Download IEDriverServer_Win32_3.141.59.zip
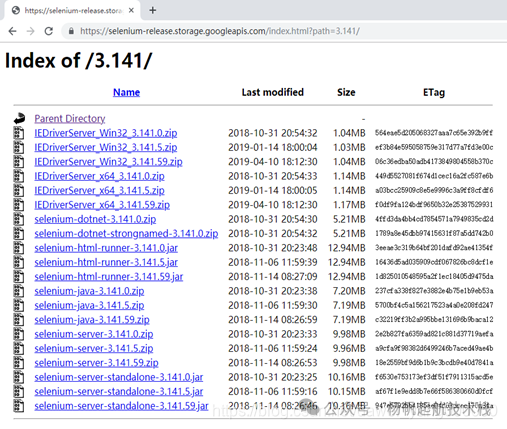This screenshot has height=429, width=507. (x=108, y=162)
